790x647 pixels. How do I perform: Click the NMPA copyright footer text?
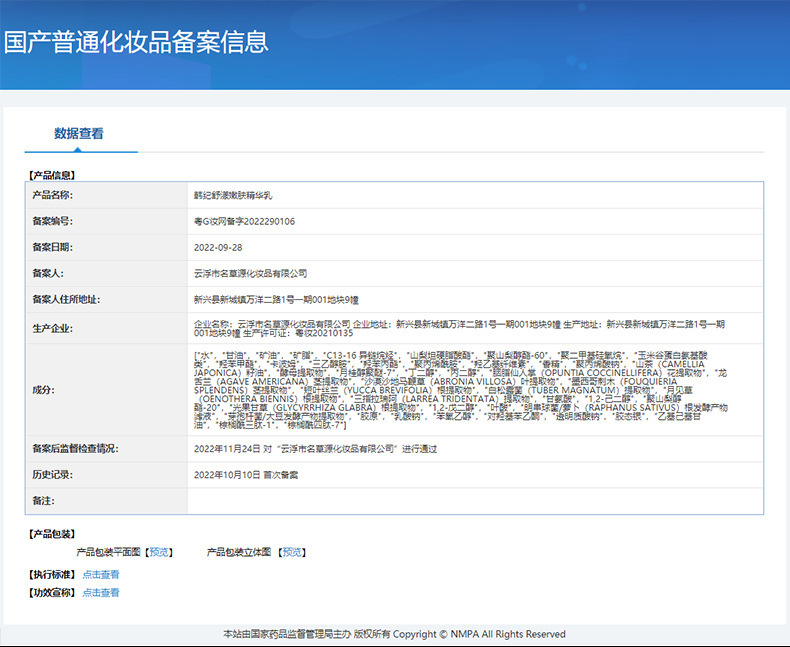coord(394,634)
